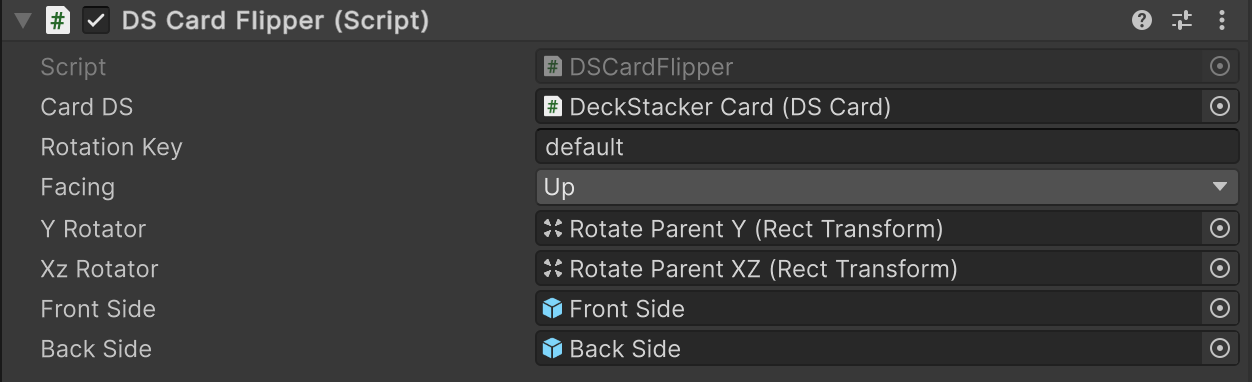Open the component three-dot options menu
1252x382 pixels.
point(1222,20)
